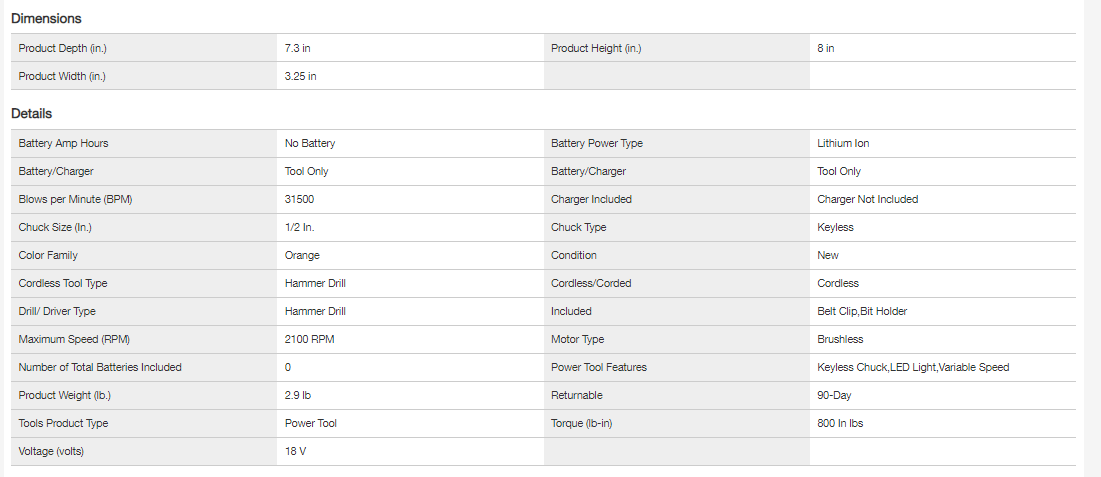Click the 90-Day returnable value
This screenshot has width=1101, height=477.
click(x=834, y=395)
